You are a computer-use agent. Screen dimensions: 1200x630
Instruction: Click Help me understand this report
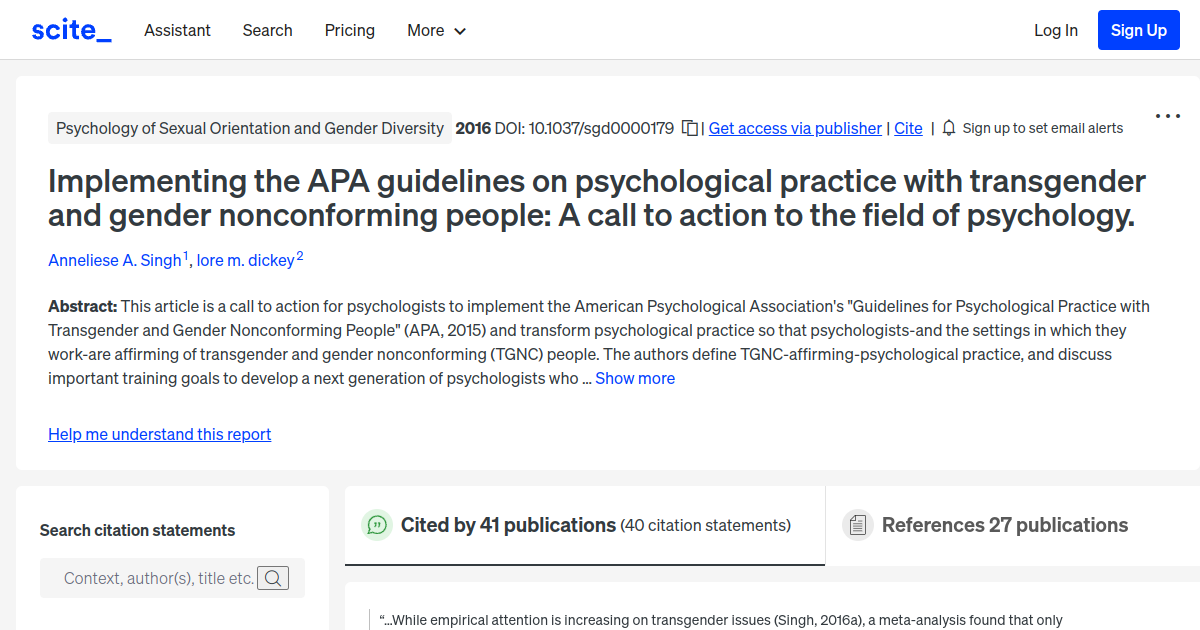159,434
